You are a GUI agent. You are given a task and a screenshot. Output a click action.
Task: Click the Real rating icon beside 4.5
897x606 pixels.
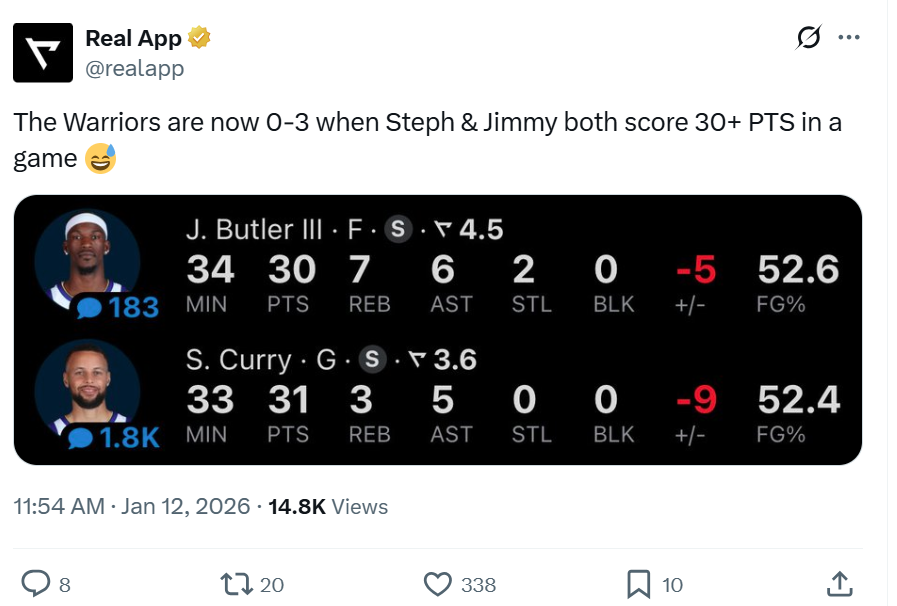[x=443, y=230]
